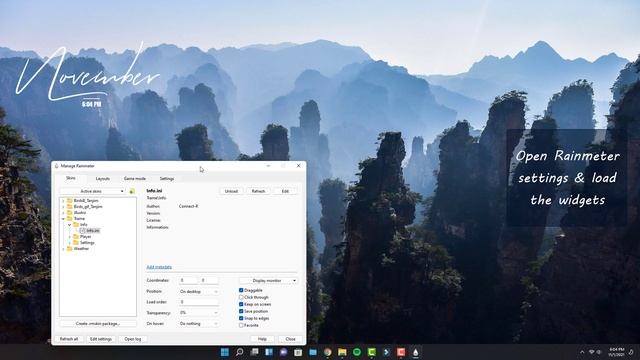The width and height of the screenshot is (640, 360).
Task: Click the Close button at dialog bottom
Action: pyautogui.click(x=291, y=339)
